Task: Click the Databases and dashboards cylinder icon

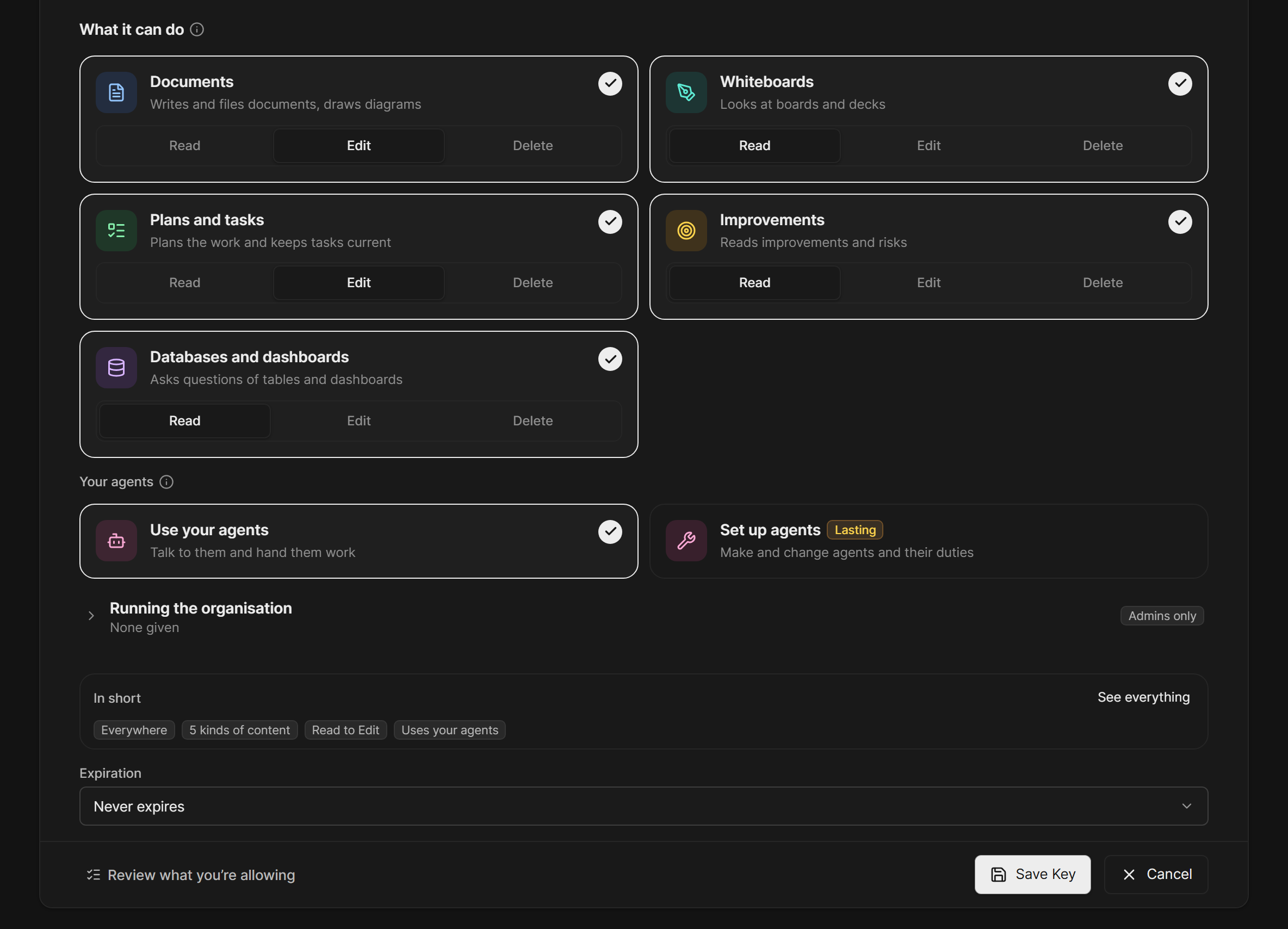Action: [116, 368]
